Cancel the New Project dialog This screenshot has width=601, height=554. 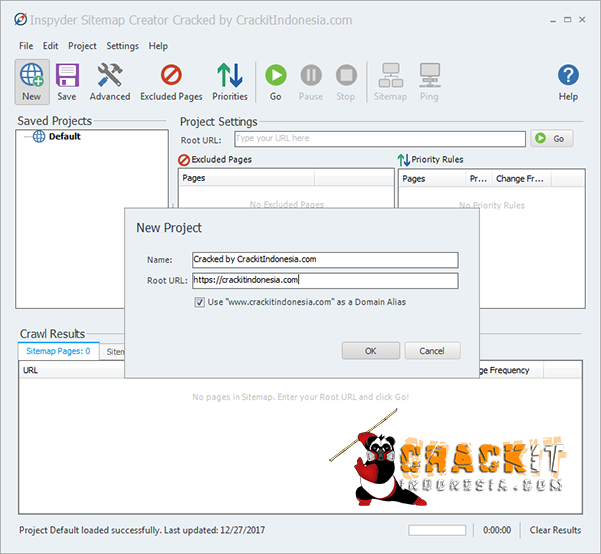point(432,351)
